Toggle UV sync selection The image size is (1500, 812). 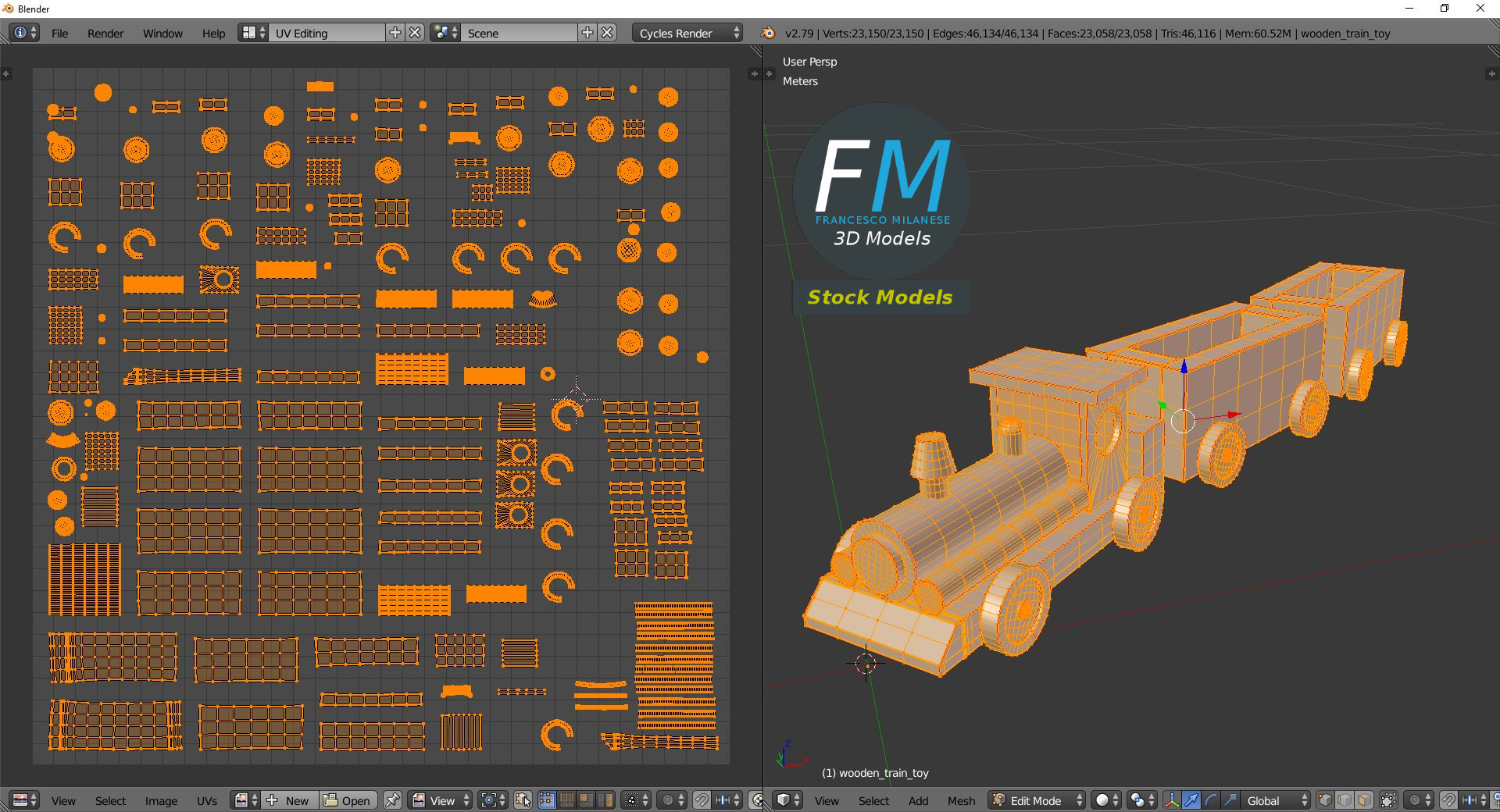click(x=523, y=800)
